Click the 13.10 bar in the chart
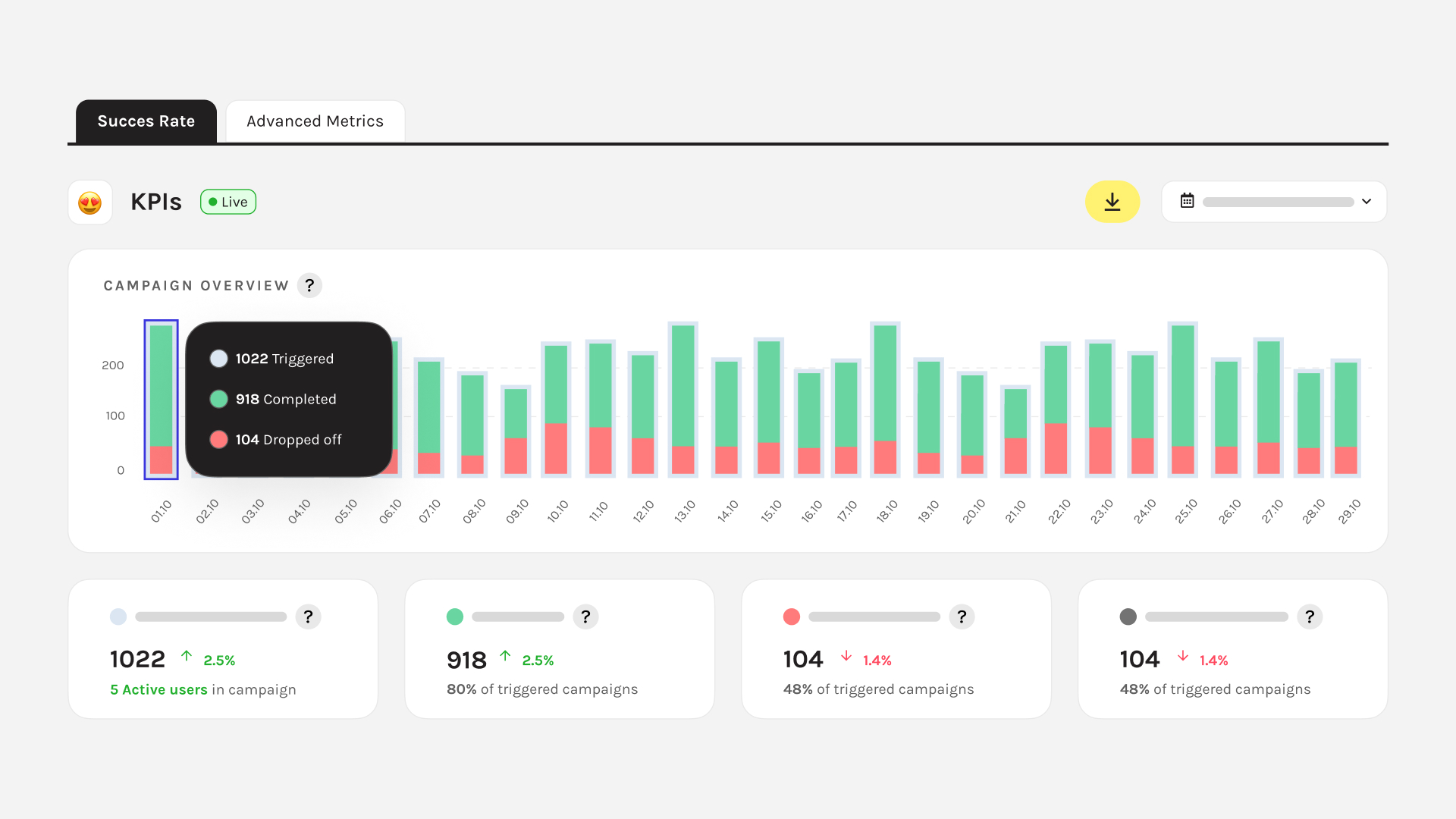 pos(683,399)
